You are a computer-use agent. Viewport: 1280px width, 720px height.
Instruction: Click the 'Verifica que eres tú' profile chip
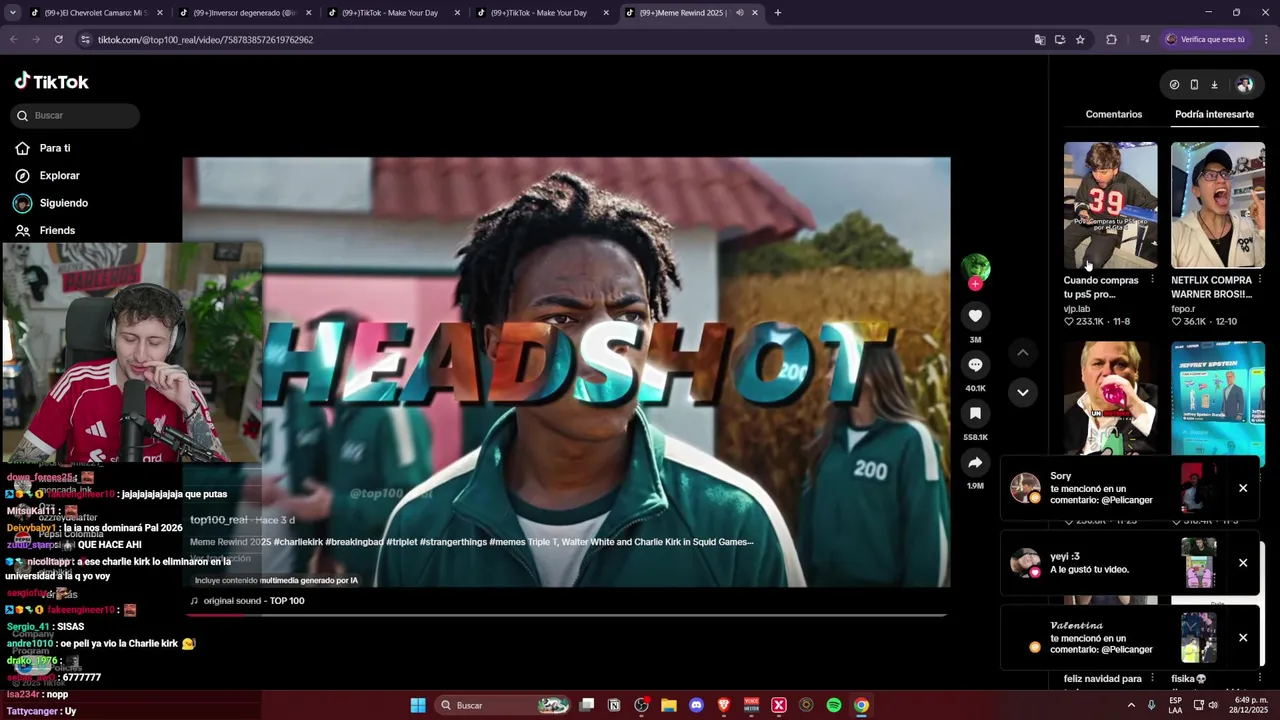click(1205, 40)
